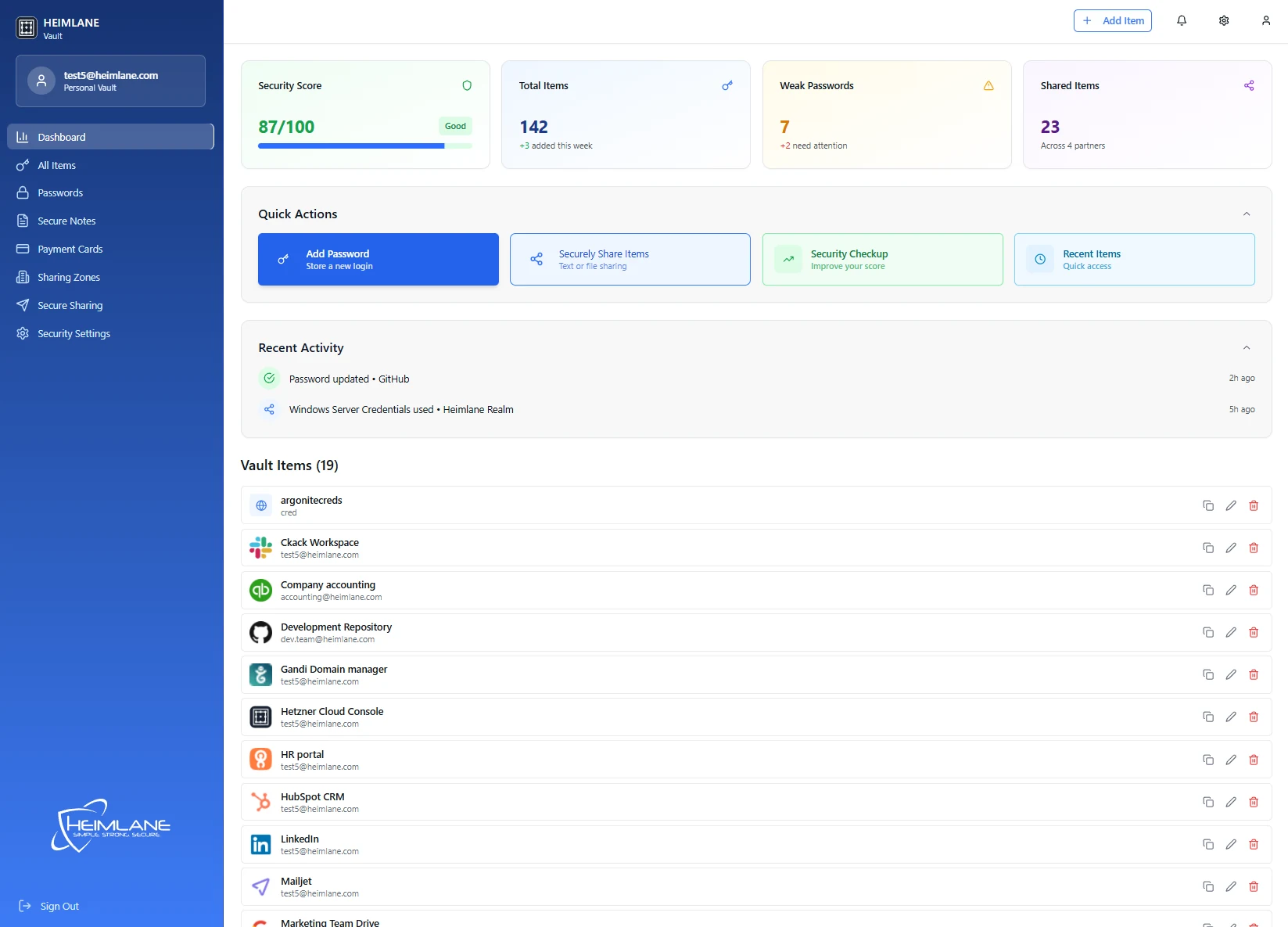The image size is (1288, 927).
Task: Copy HR portal credentials
Action: (x=1208, y=760)
